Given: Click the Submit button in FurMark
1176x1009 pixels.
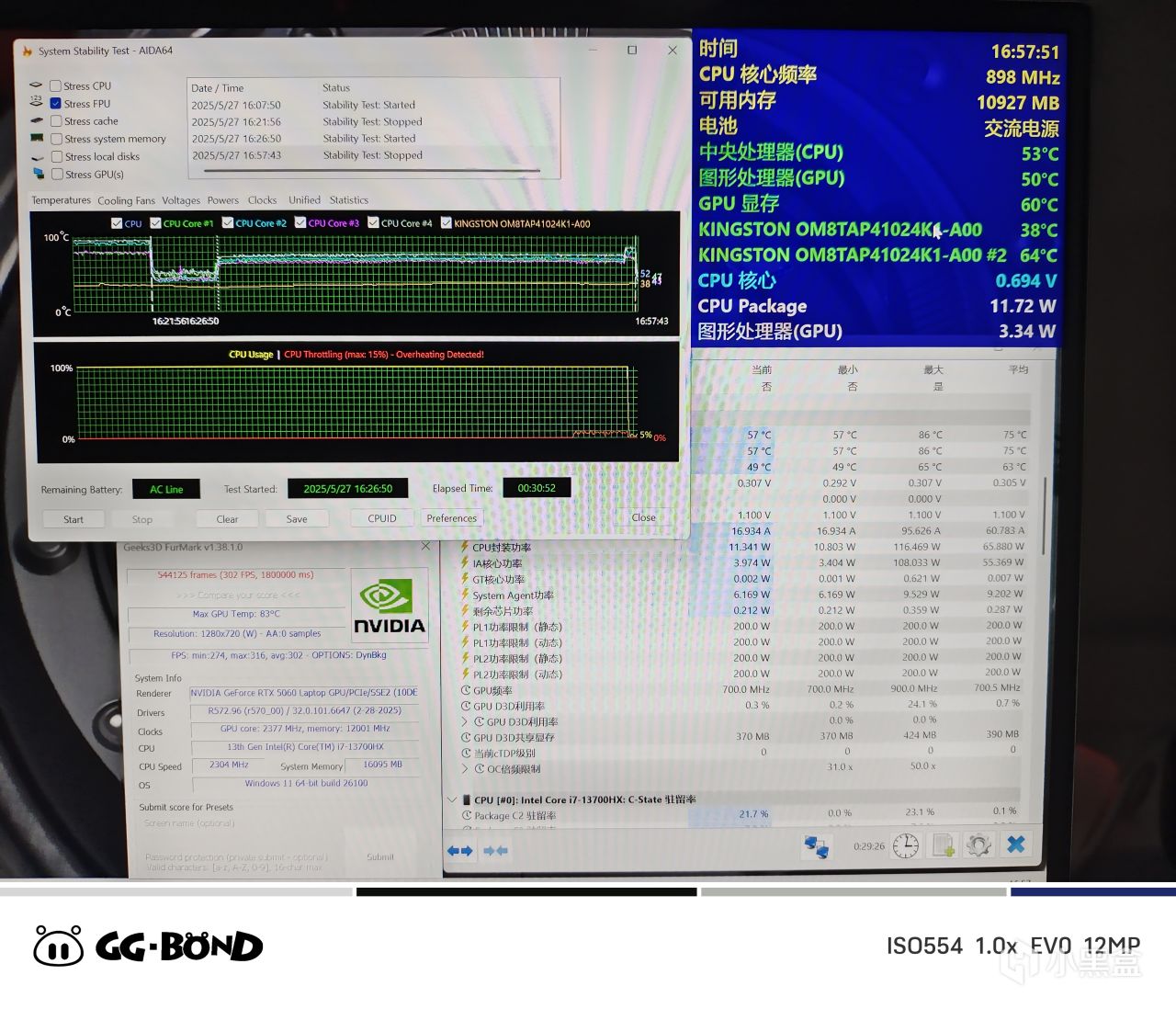Looking at the screenshot, I should 380,856.
